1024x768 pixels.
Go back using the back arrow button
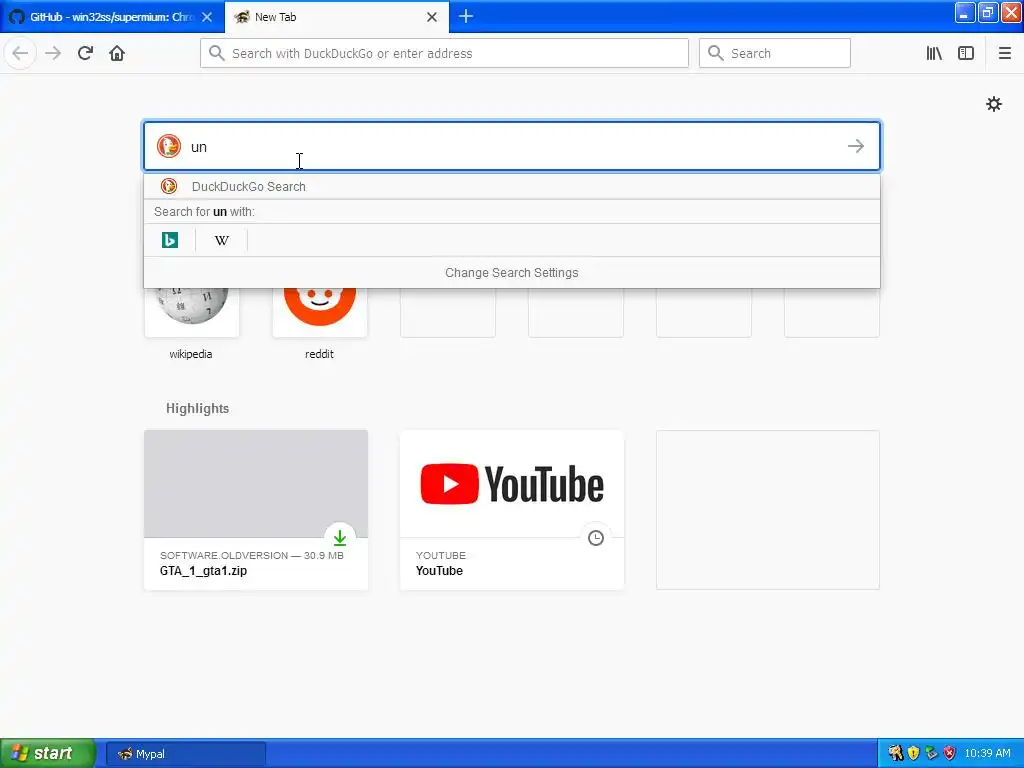click(20, 53)
